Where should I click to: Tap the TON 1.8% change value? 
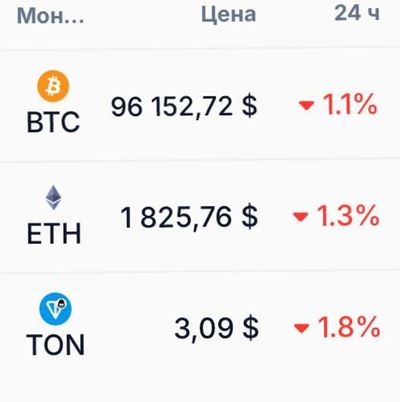pos(349,327)
